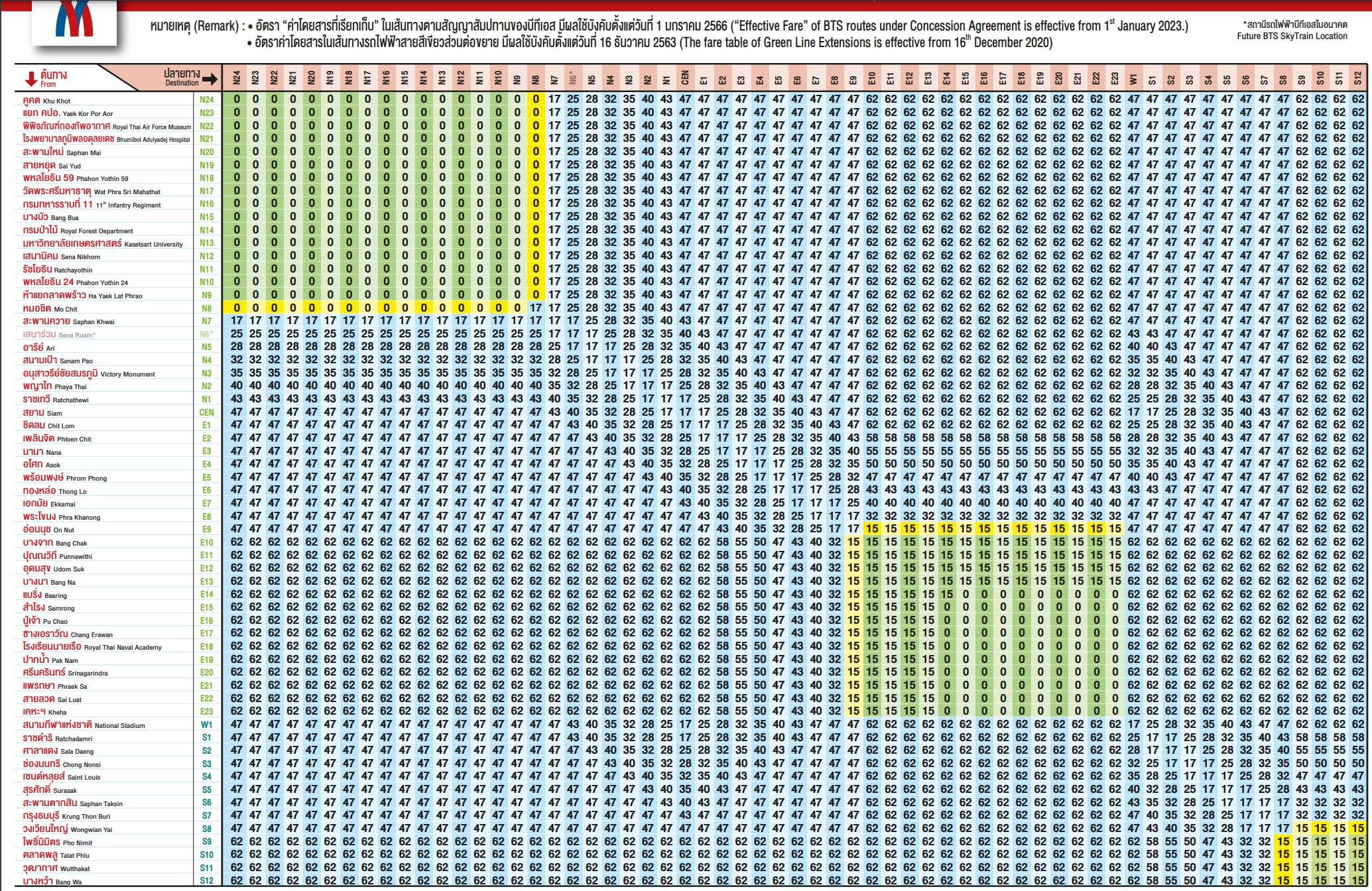
Task: Click the black Destination right arrow
Action: pos(210,80)
